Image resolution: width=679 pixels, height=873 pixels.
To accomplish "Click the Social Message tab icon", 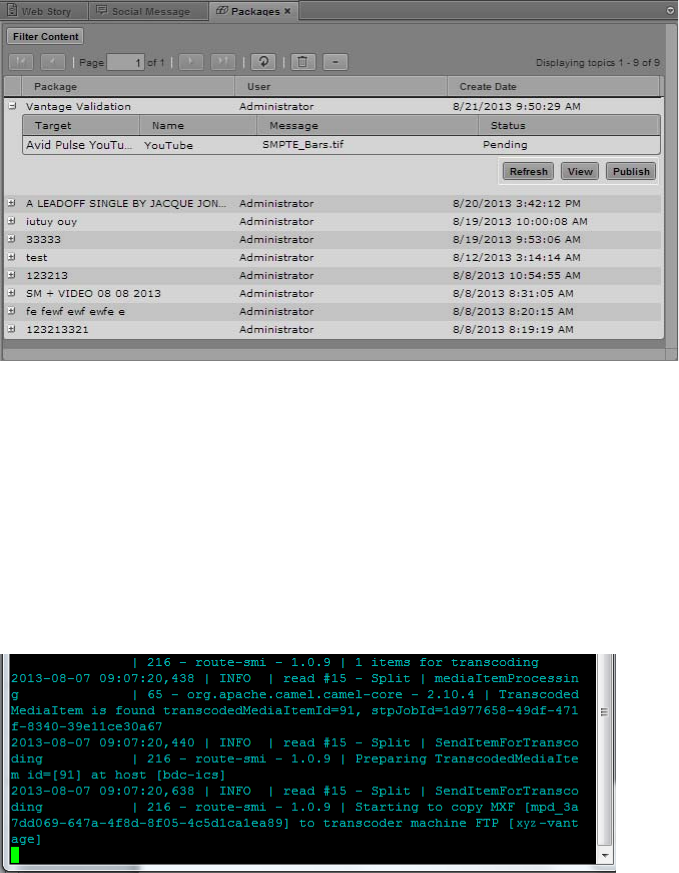I will coord(101,10).
